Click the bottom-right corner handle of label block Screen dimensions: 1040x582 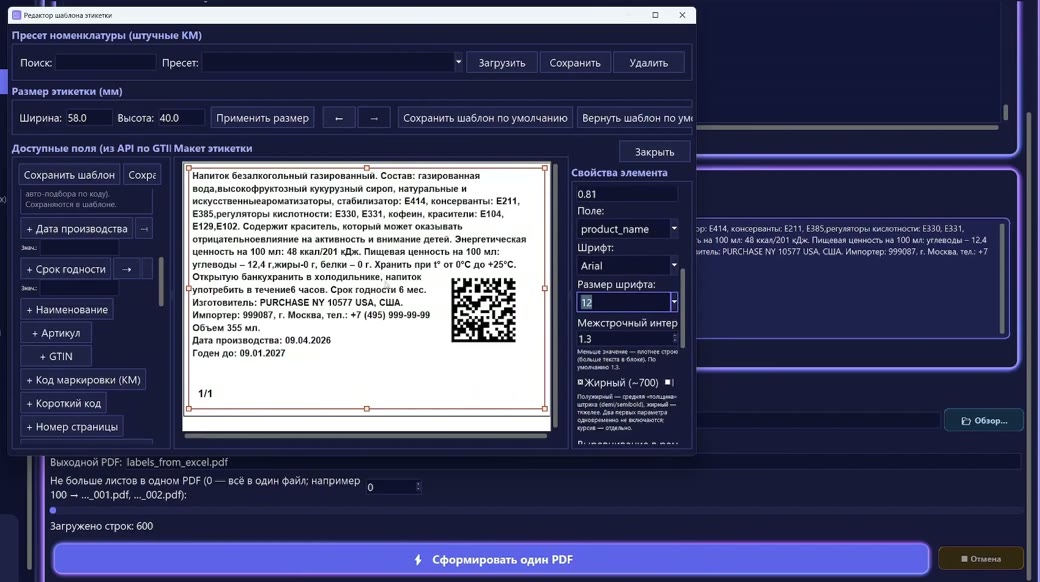(545, 409)
